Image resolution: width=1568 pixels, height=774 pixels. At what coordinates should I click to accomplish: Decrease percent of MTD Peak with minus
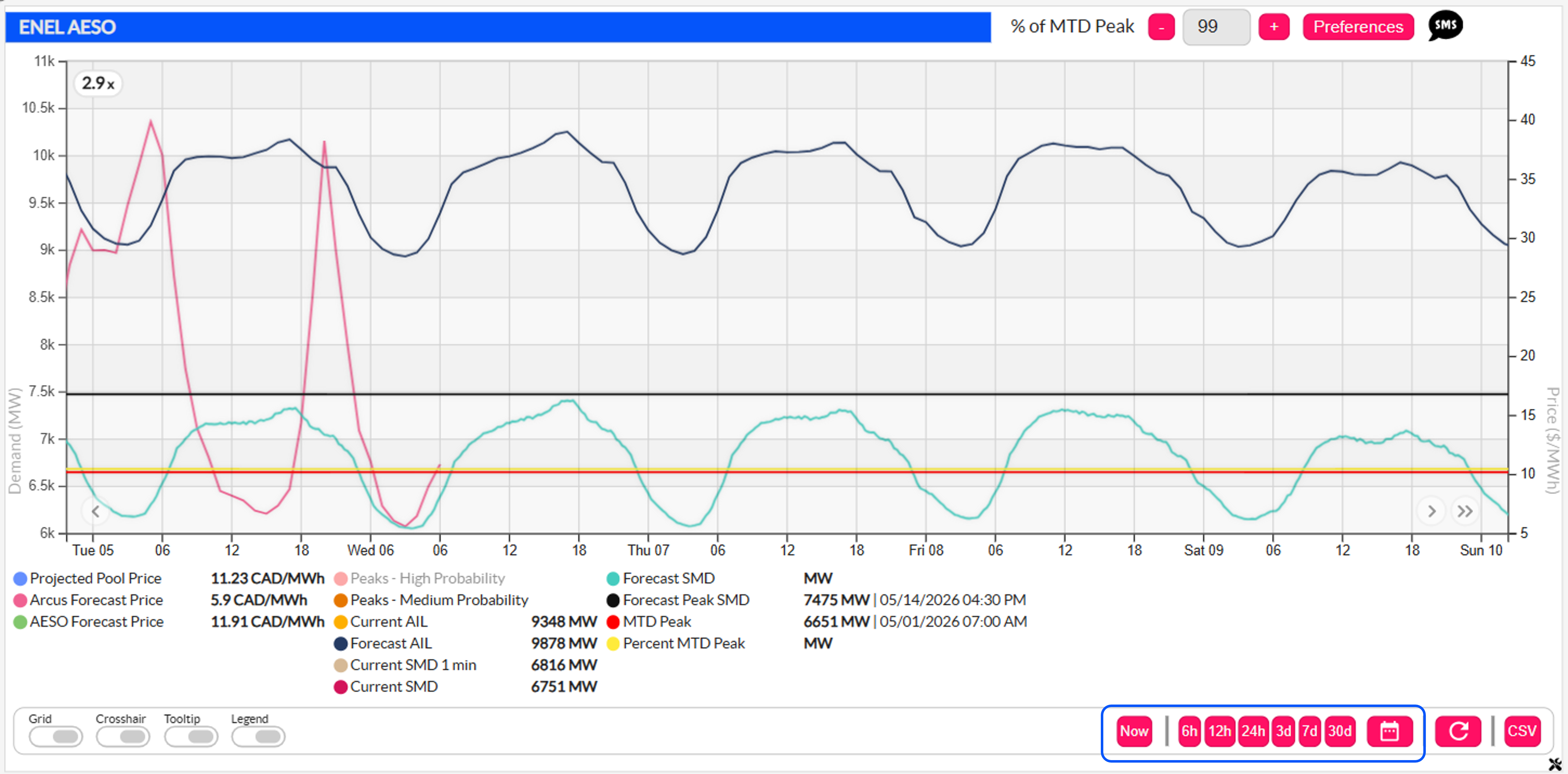point(1161,27)
